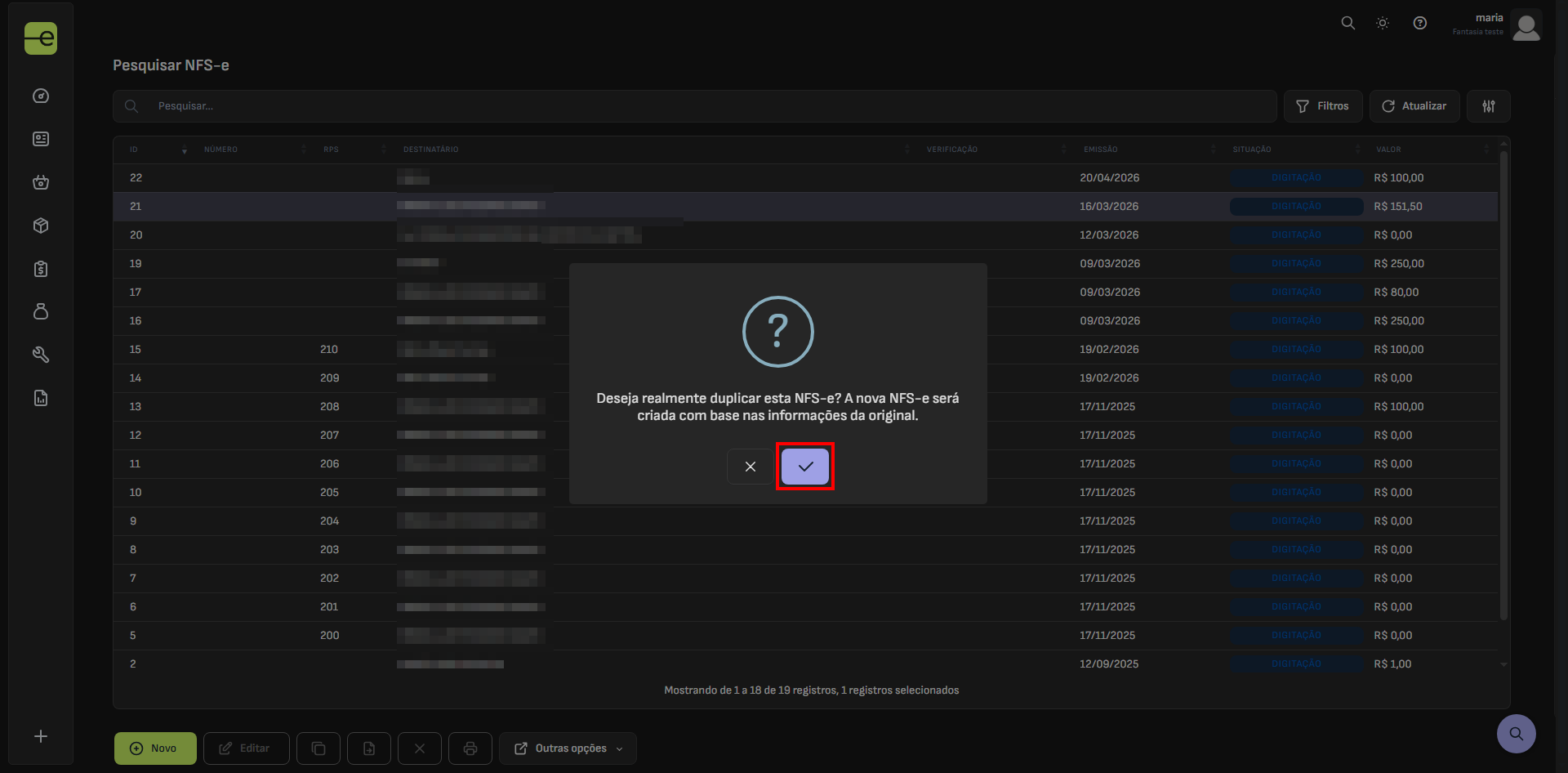This screenshot has height=773, width=1568.
Task: Click the Editar button
Action: tap(246, 748)
